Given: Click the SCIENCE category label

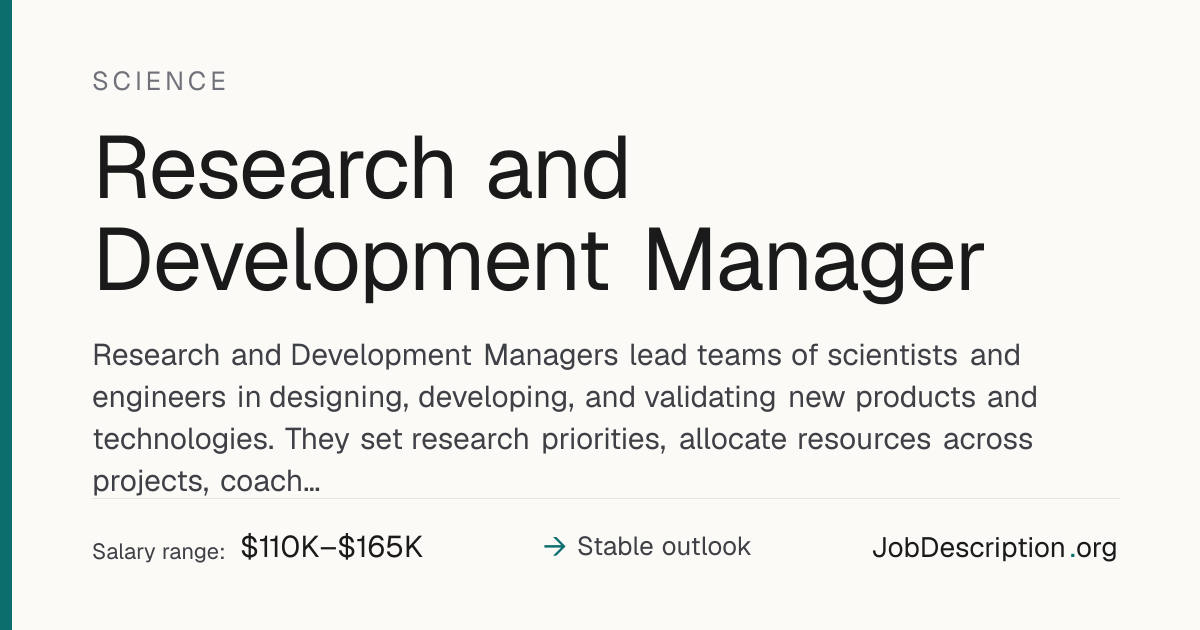Looking at the screenshot, I should (x=160, y=82).
